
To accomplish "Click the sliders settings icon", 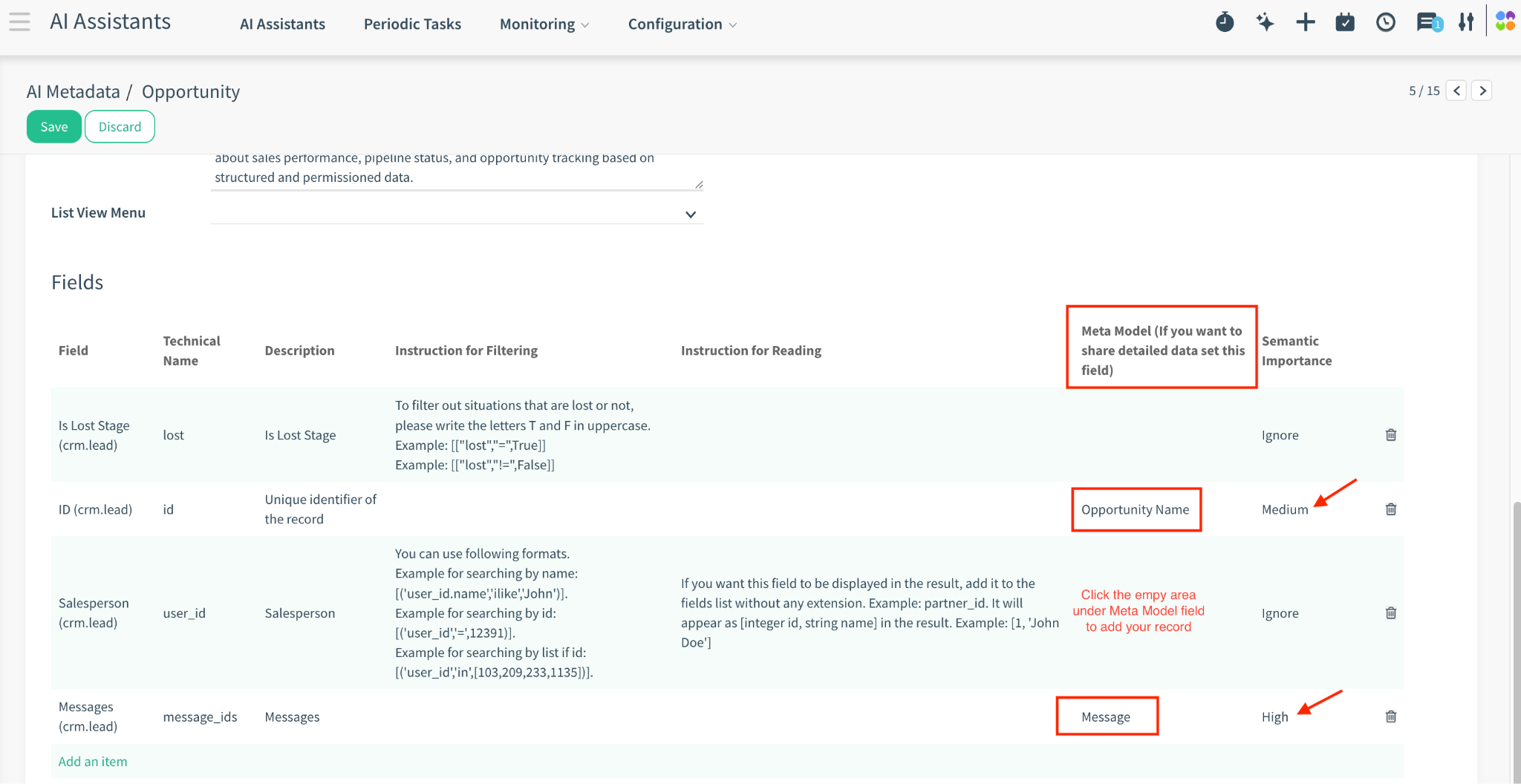I will click(x=1465, y=23).
